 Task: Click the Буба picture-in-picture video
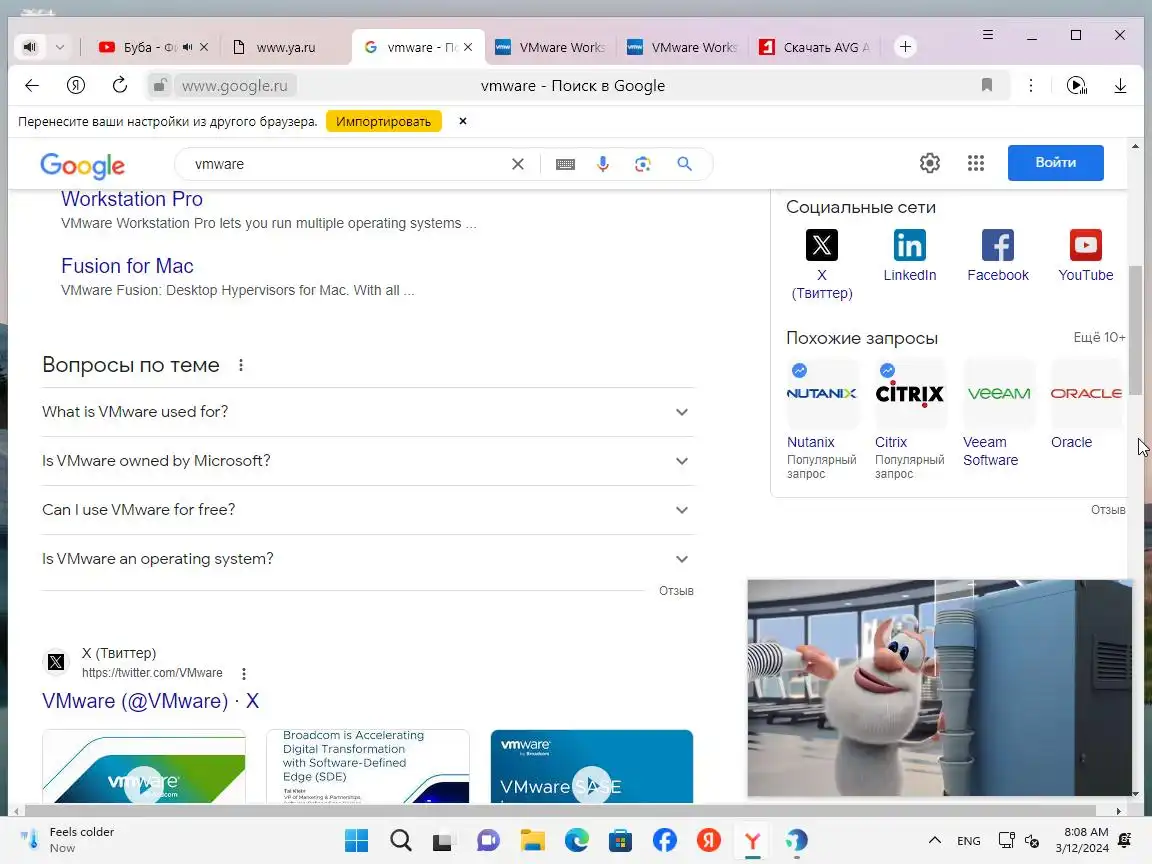click(x=940, y=688)
